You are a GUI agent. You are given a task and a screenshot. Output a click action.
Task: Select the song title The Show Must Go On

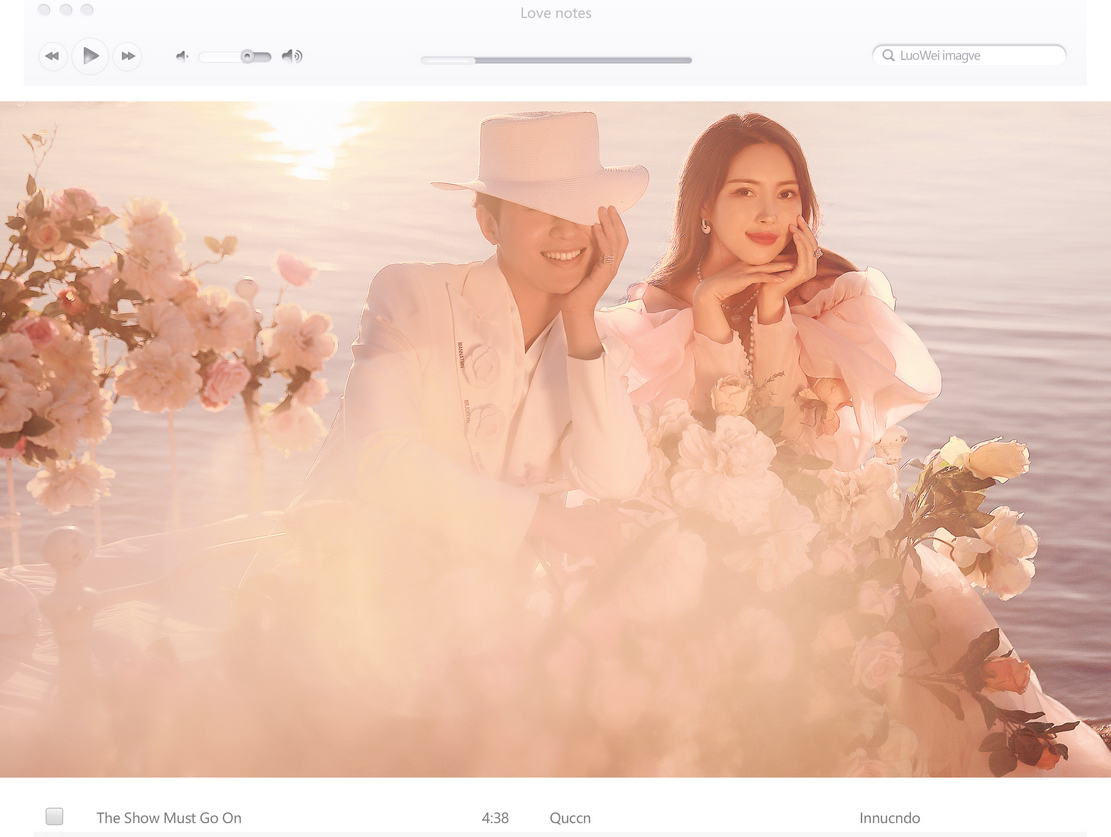[169, 818]
